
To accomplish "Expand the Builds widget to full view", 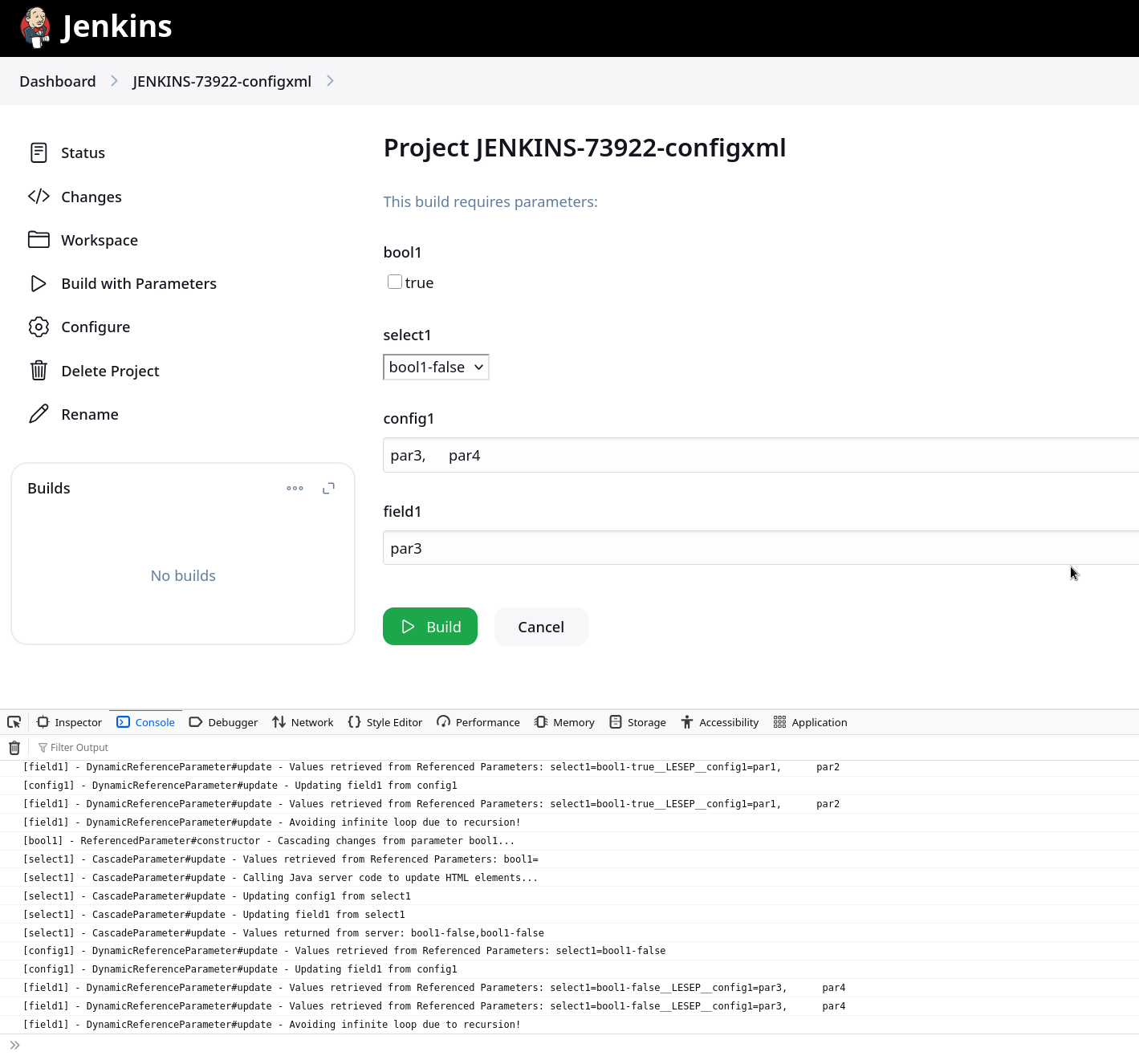I will [x=328, y=488].
